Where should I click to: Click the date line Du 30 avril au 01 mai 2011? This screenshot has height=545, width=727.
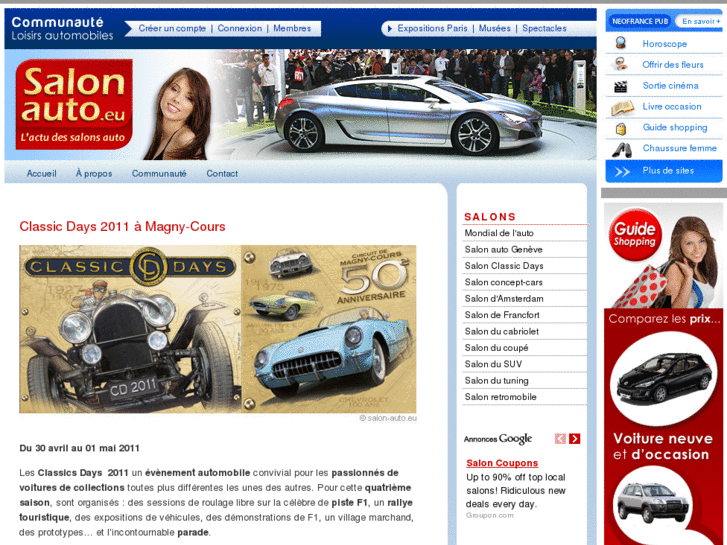(x=79, y=448)
